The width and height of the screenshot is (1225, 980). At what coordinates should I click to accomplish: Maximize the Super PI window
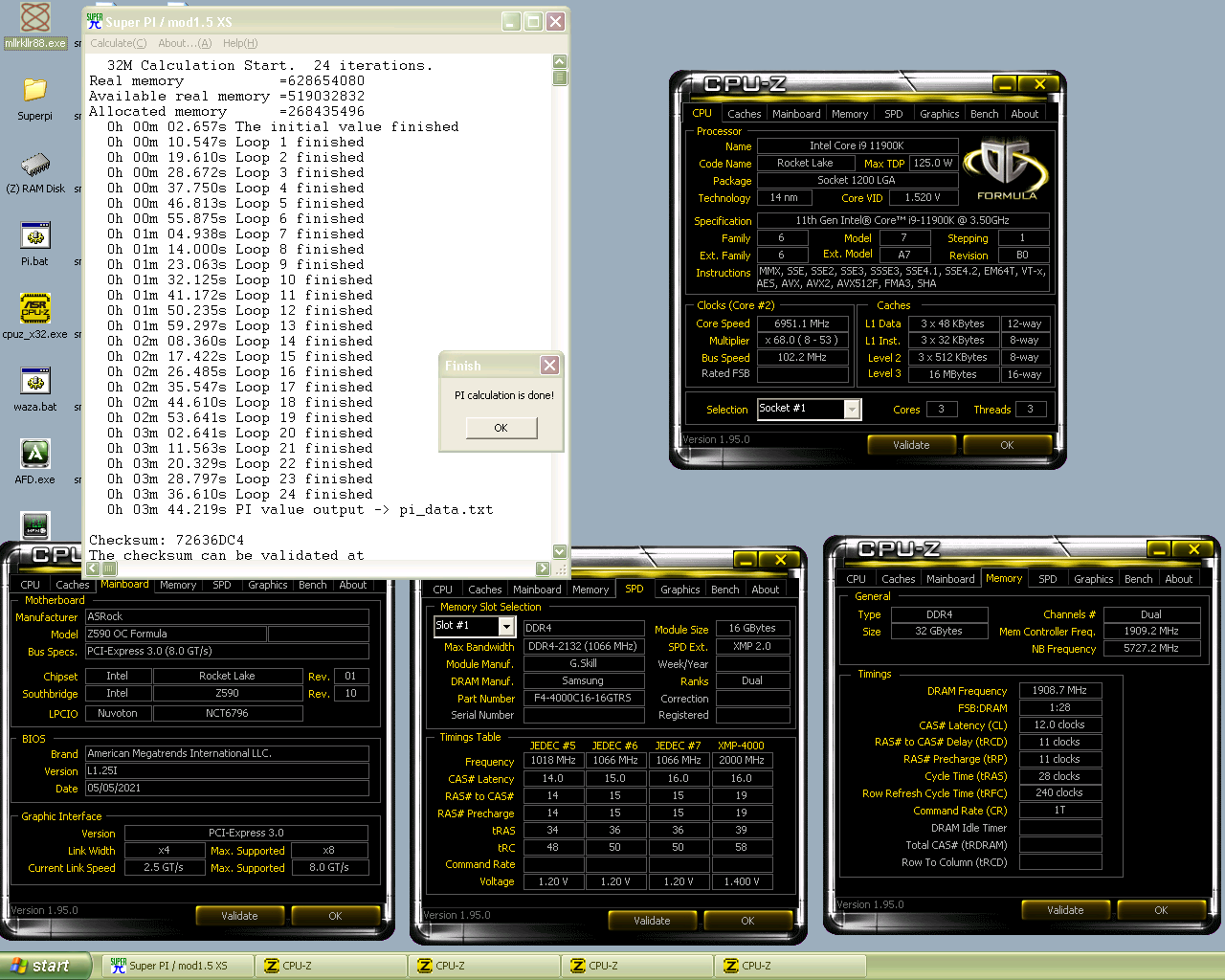[x=533, y=21]
